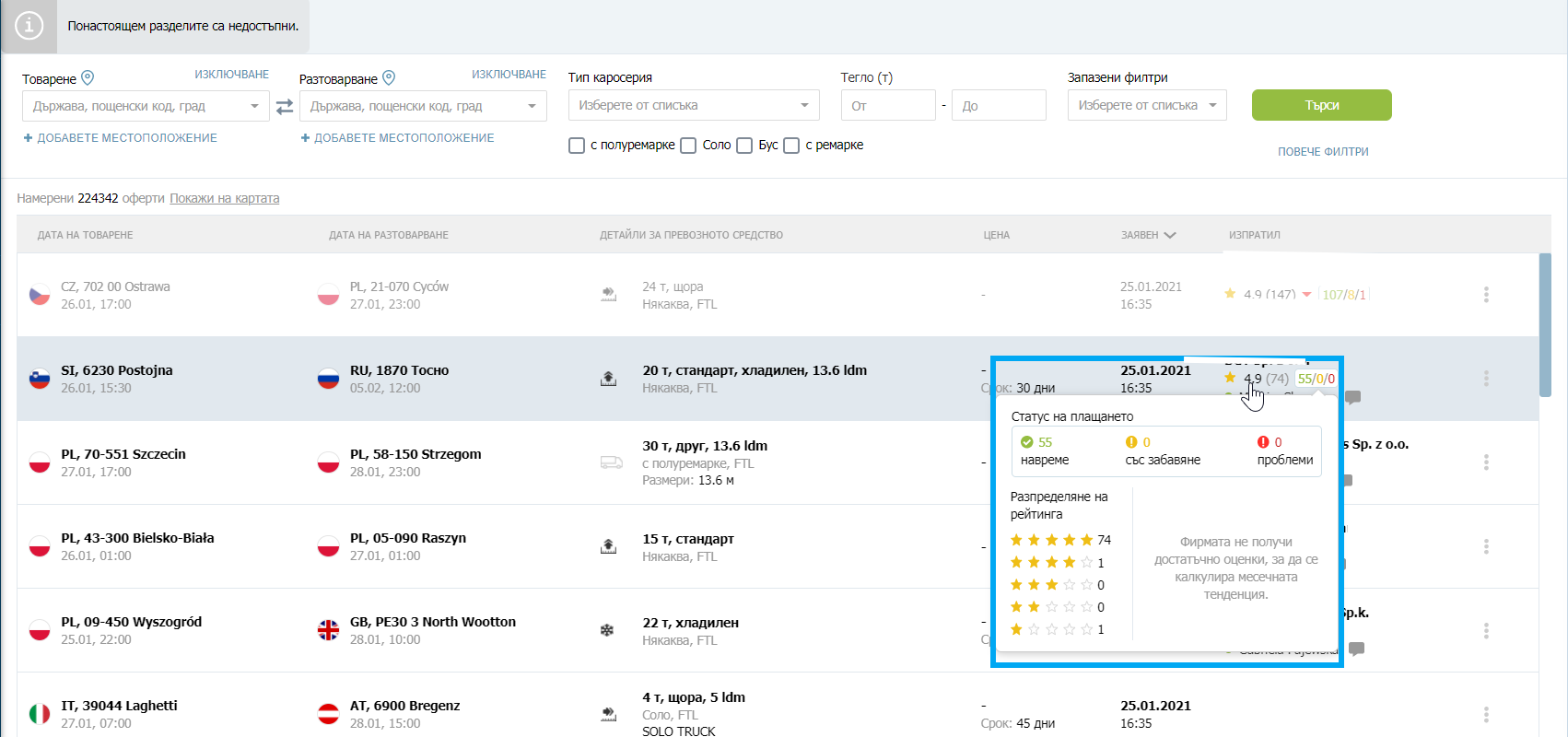
Task: Click ИЗКЛЮЧВАНЕ above the Товарене field
Action: (231, 75)
